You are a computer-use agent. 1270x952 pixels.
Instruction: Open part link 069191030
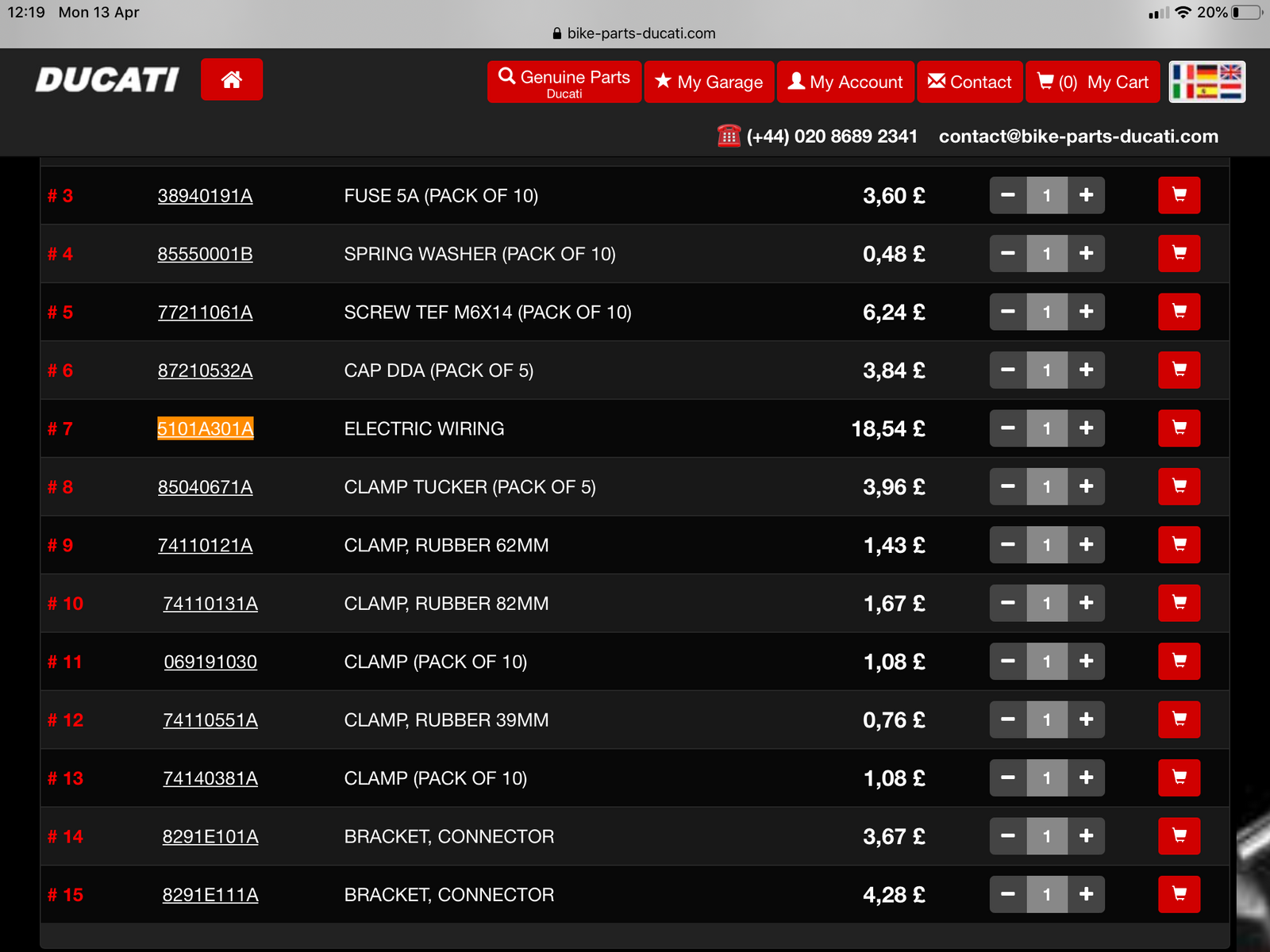(210, 662)
